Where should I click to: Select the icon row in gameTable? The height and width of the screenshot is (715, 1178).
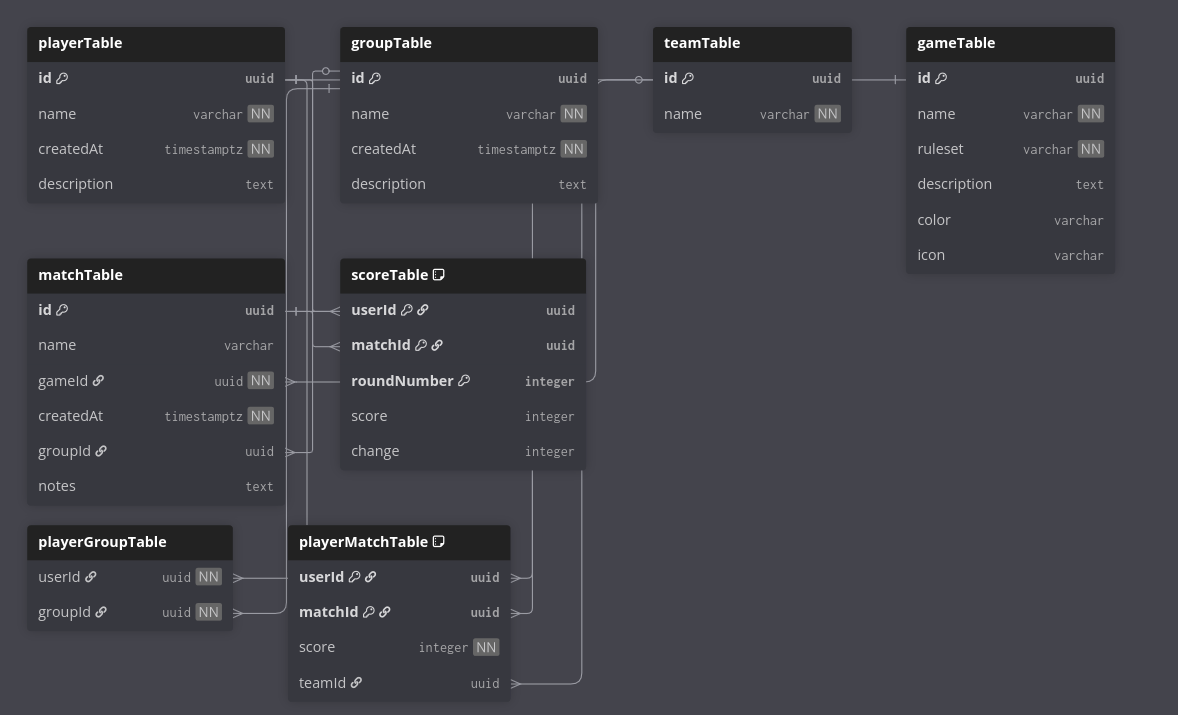pyautogui.click(x=1010, y=255)
